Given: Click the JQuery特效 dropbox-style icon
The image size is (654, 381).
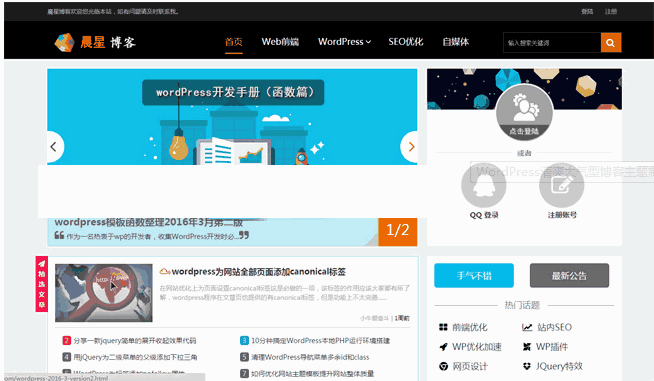Looking at the screenshot, I should pos(527,366).
